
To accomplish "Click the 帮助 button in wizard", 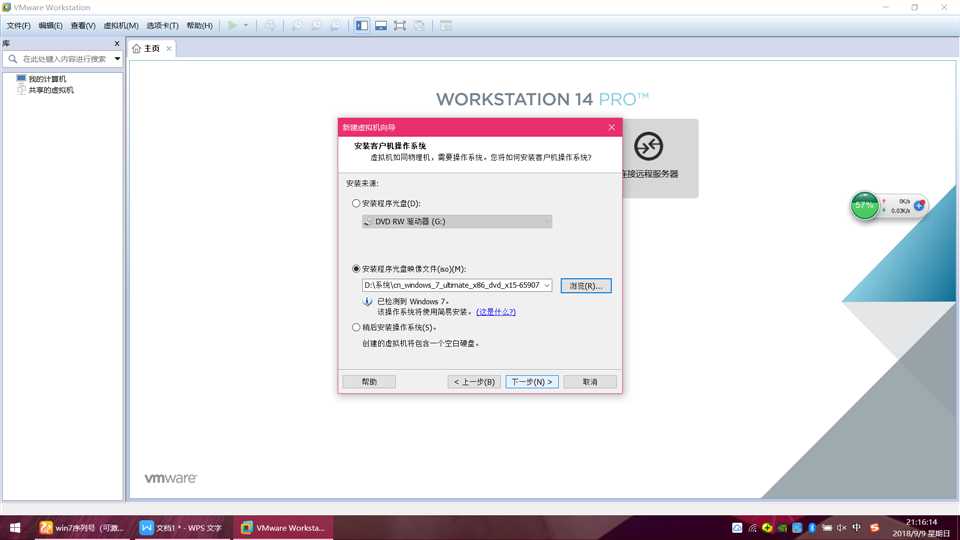I will pyautogui.click(x=369, y=381).
